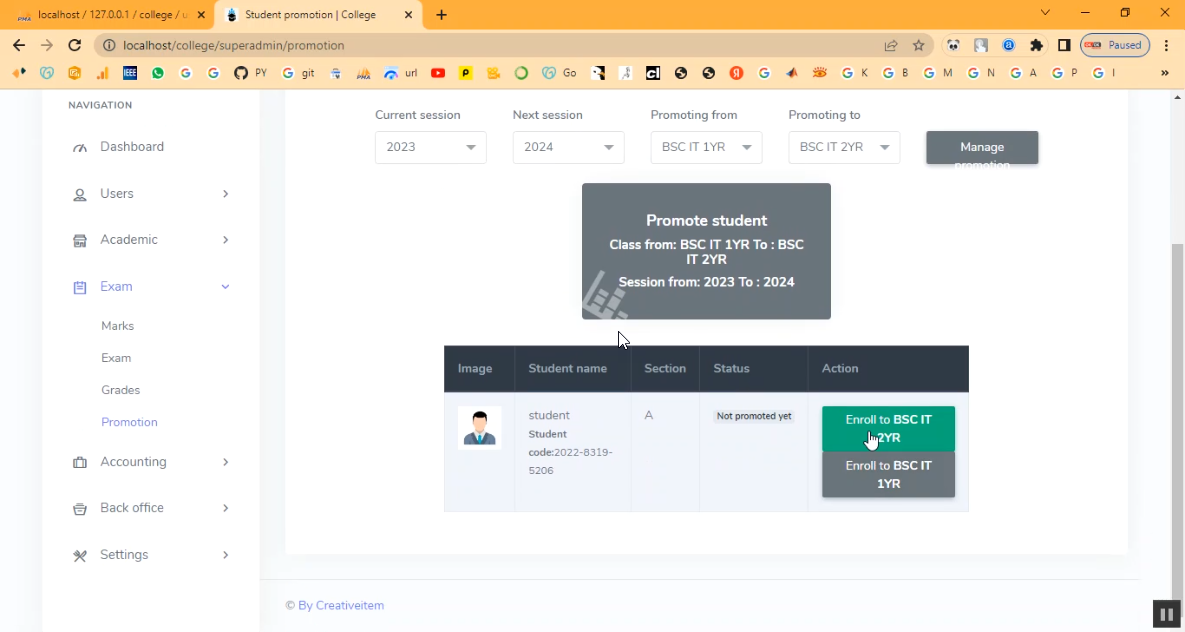Screen dimensions: 1185x632
Task: Open the Promoting to BSC IT 2YR dropdown
Action: tap(844, 147)
